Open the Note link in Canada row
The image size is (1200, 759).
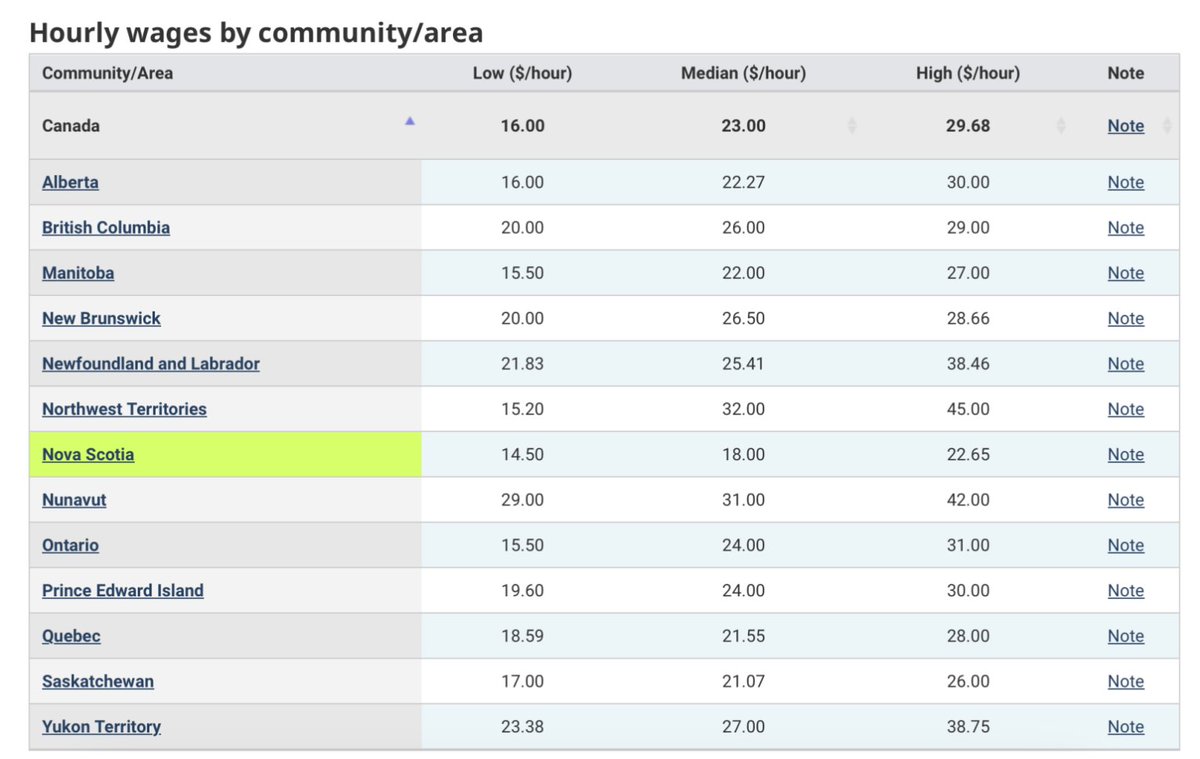coord(1126,126)
